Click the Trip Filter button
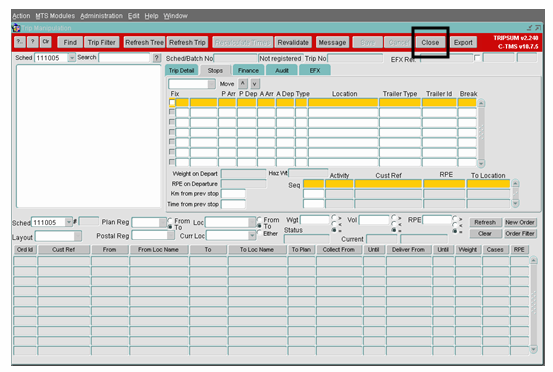The width and height of the screenshot is (553, 372). tap(102, 42)
